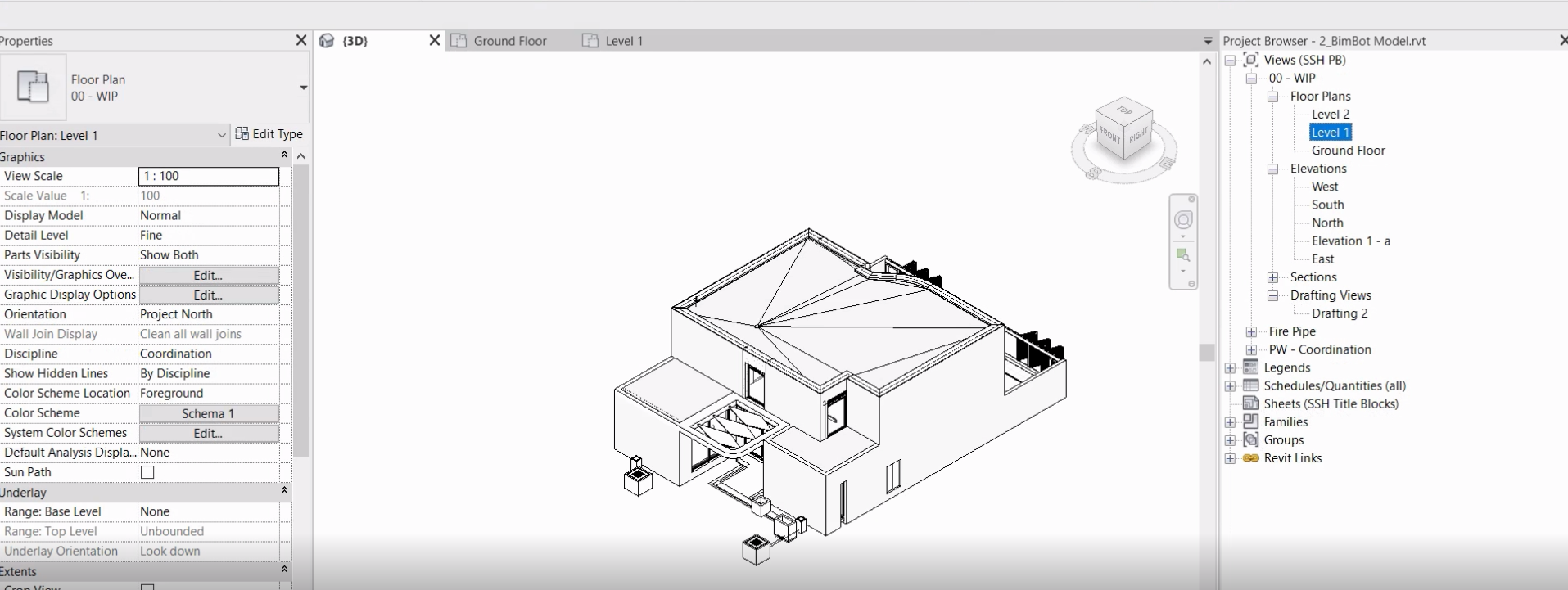
Task: Expand the Revit Links tree node
Action: 1230,458
